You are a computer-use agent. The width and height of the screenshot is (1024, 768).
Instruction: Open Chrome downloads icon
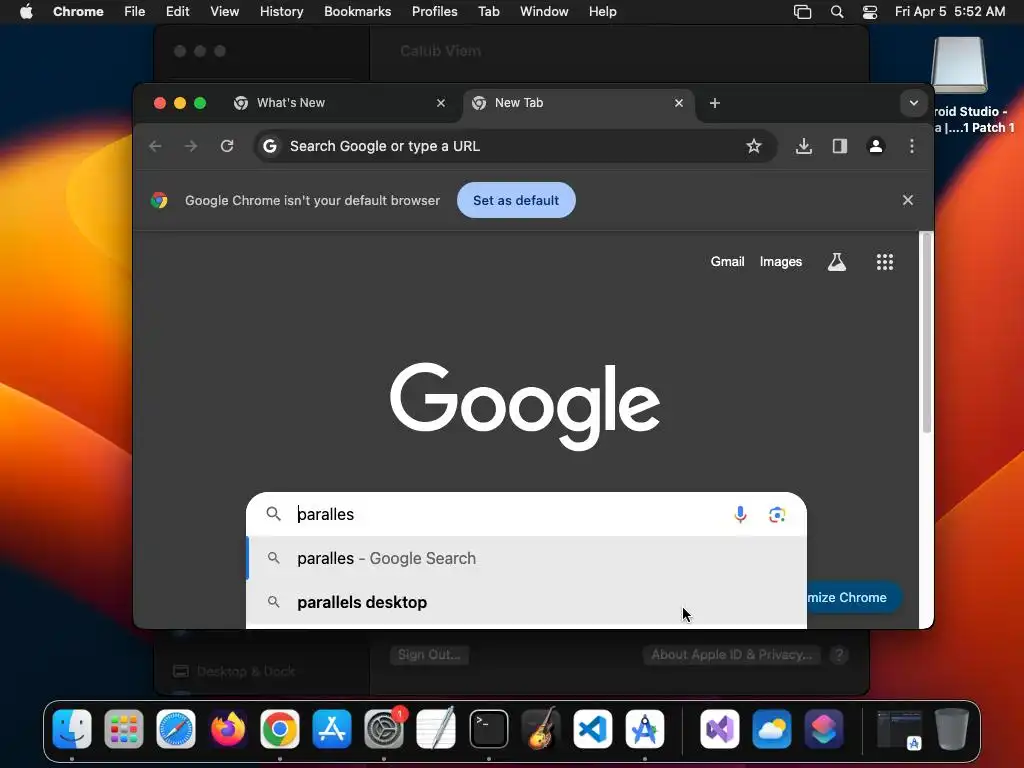[804, 146]
